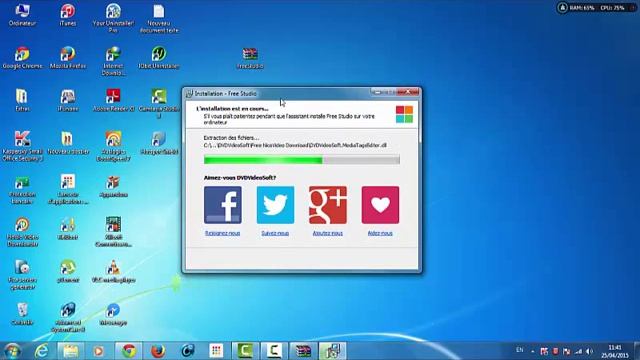Click the colored grid app taskbar button
The width and height of the screenshot is (640, 360).
click(x=216, y=351)
